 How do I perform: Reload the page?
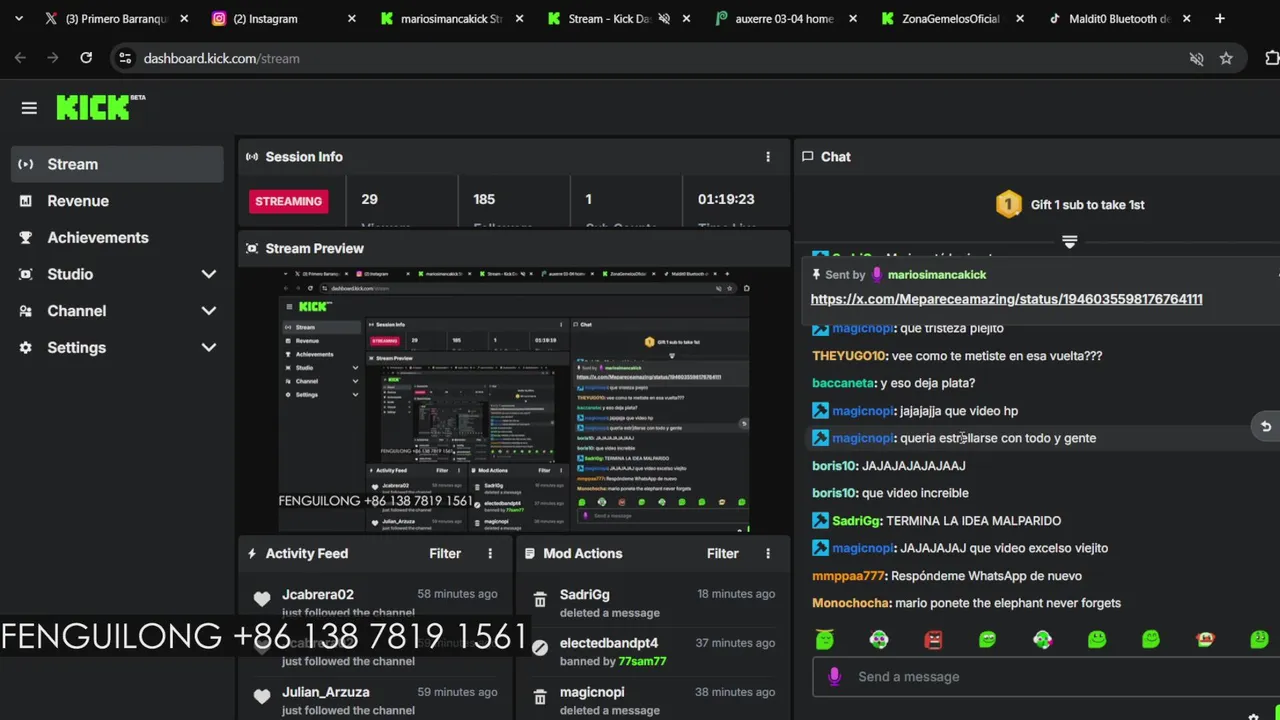[86, 58]
